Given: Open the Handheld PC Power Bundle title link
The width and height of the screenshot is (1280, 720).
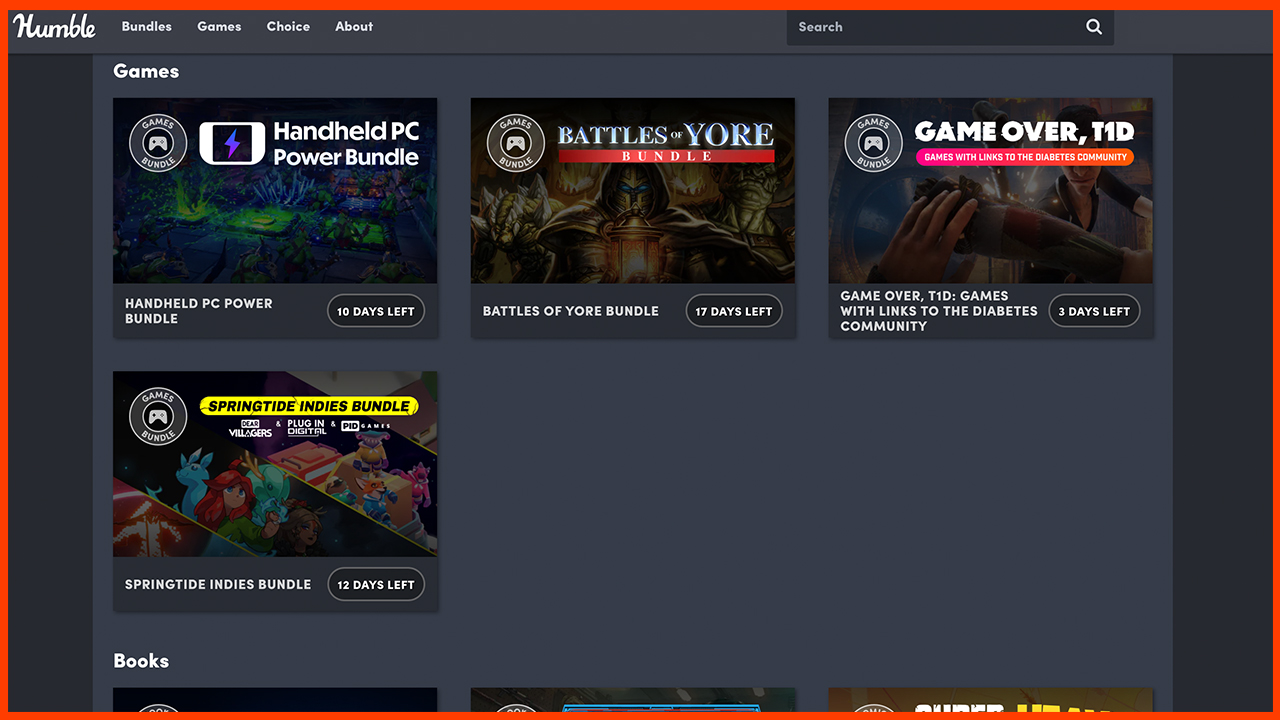Looking at the screenshot, I should pyautogui.click(x=199, y=311).
